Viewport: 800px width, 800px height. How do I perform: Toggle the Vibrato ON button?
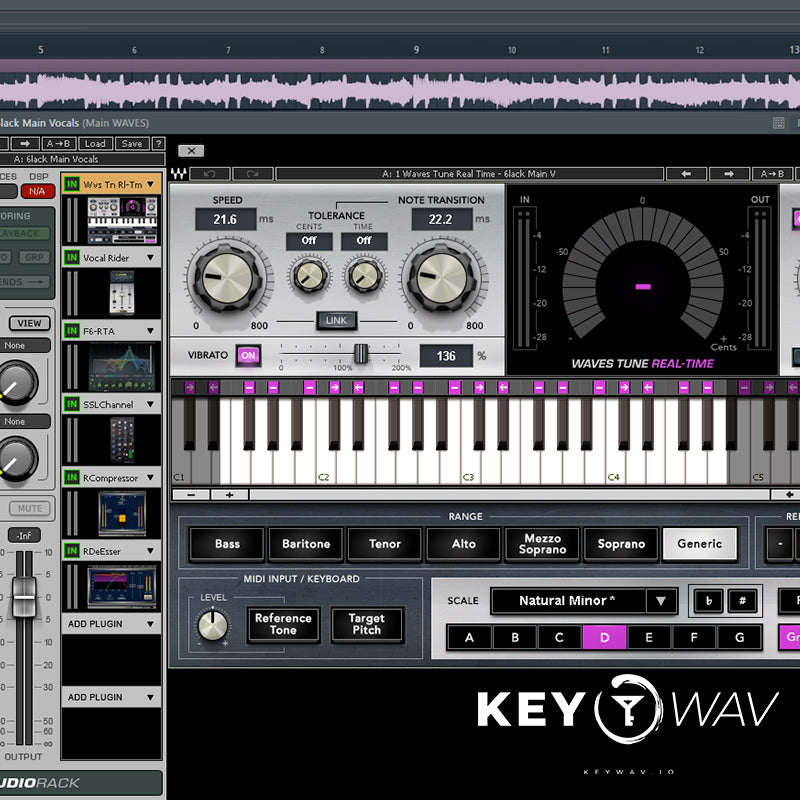248,355
